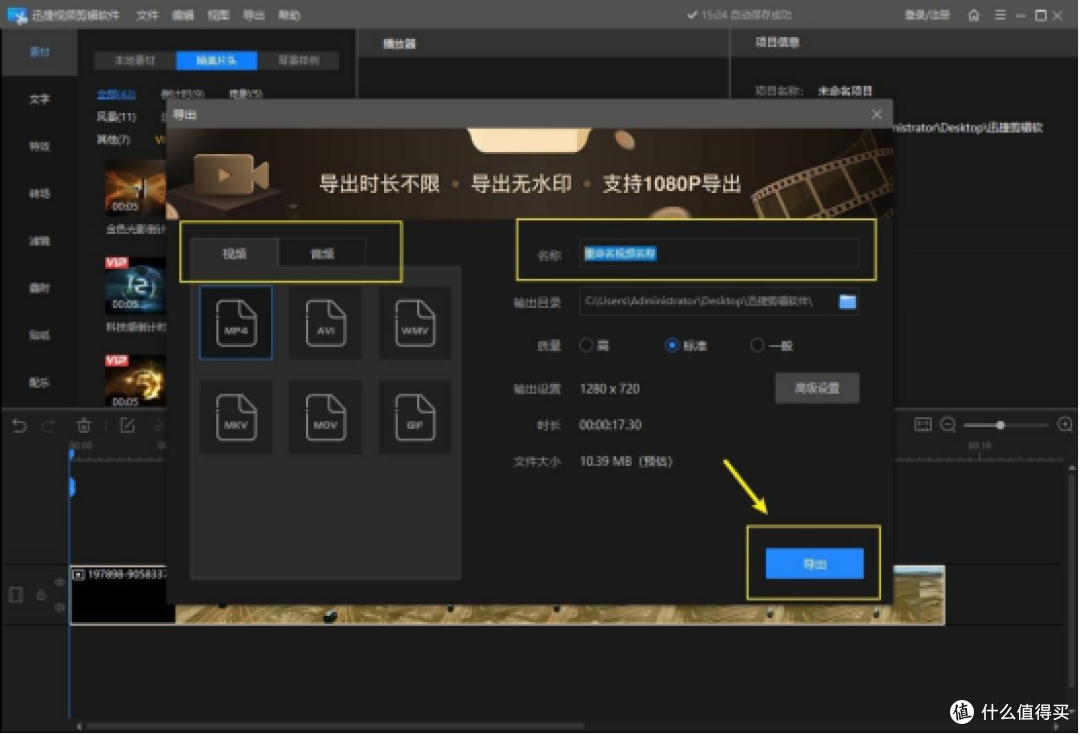Click the "10.39 MB" file size value
The width and height of the screenshot is (1080, 735).
pyautogui.click(x=605, y=461)
